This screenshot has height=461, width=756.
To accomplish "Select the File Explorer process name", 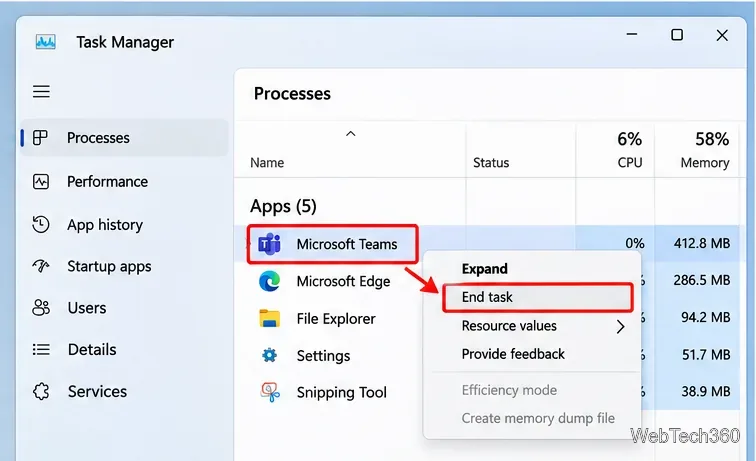I will coord(336,319).
